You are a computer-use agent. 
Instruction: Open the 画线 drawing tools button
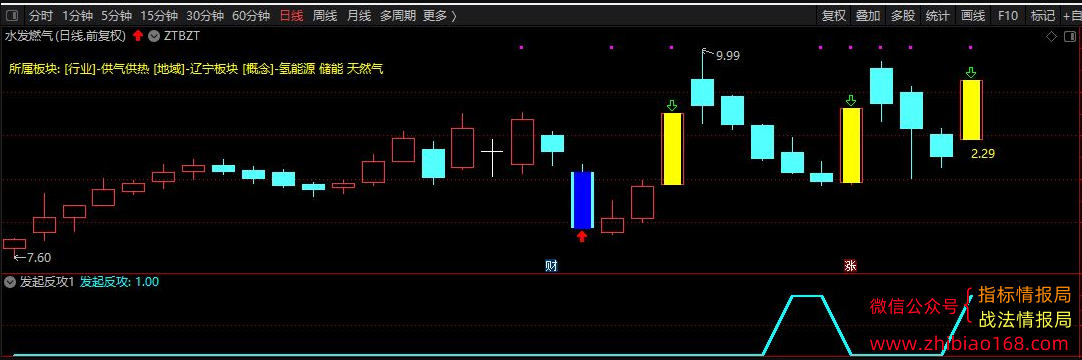[972, 15]
